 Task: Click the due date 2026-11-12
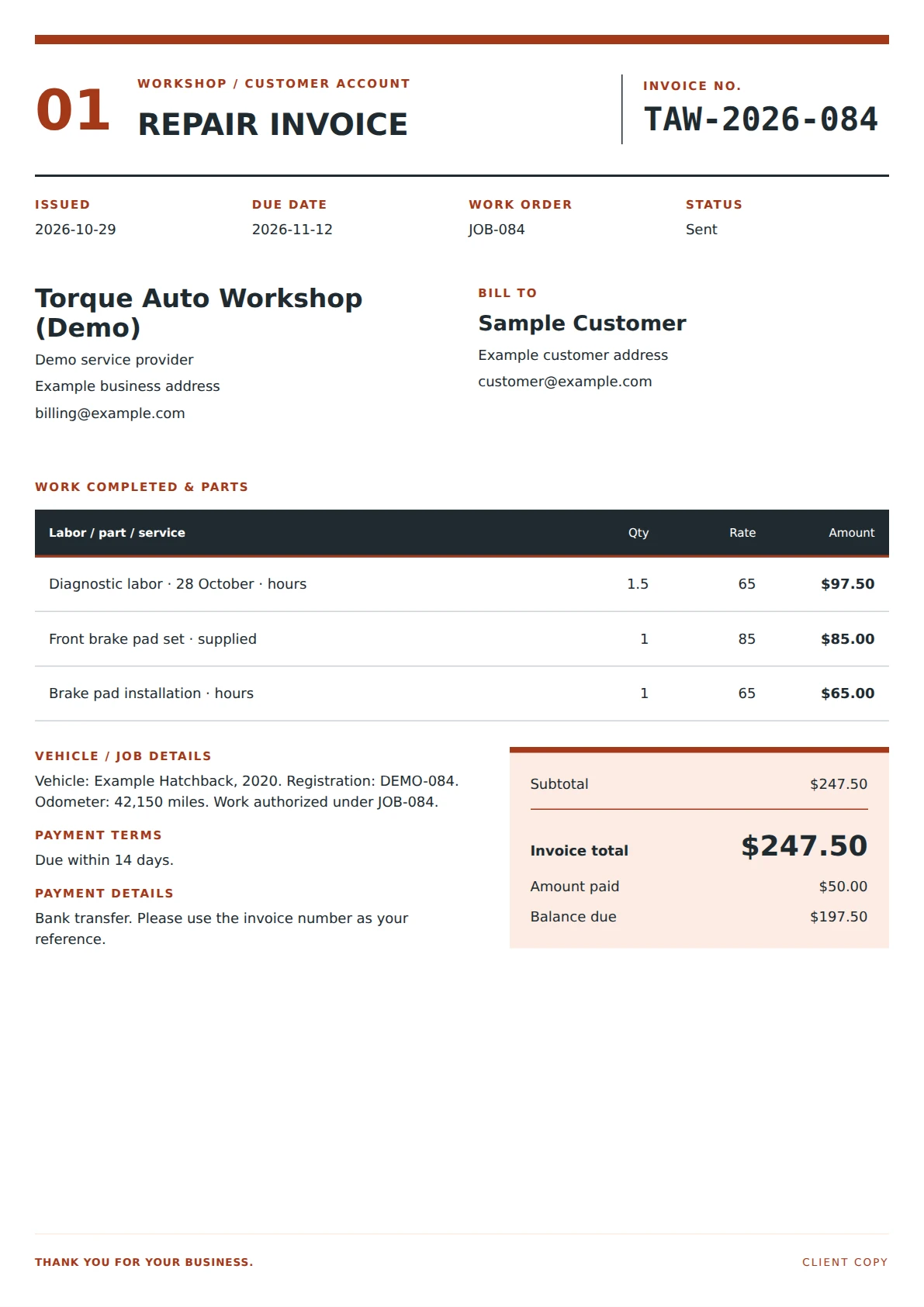[292, 230]
